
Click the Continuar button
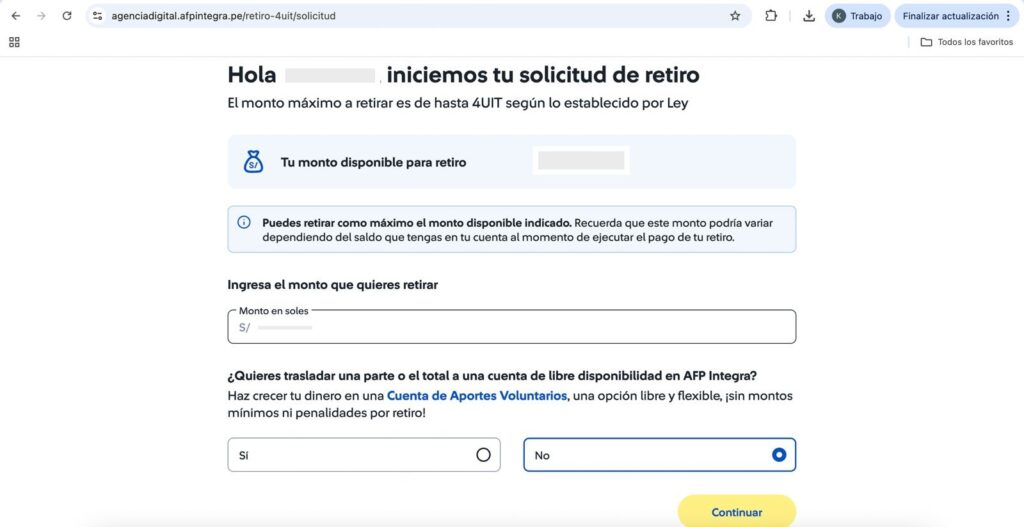pos(737,512)
